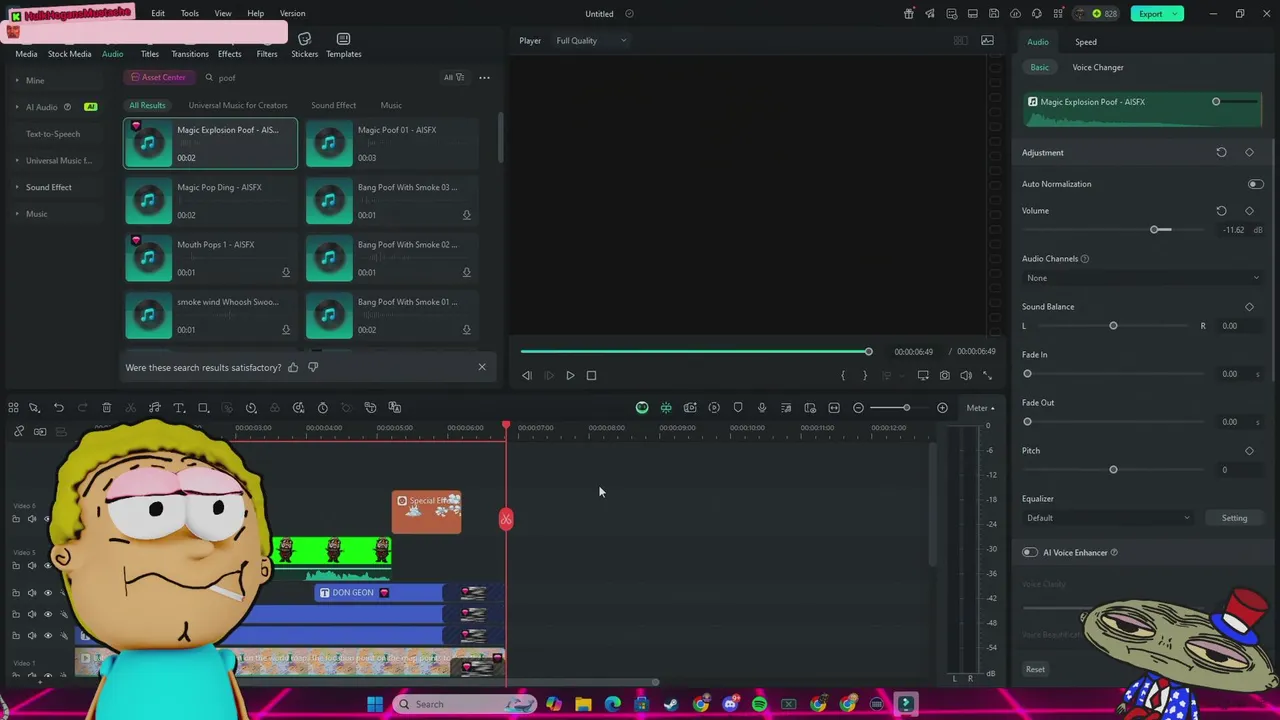Click the play button in player
The height and width of the screenshot is (720, 1280).
coord(570,375)
